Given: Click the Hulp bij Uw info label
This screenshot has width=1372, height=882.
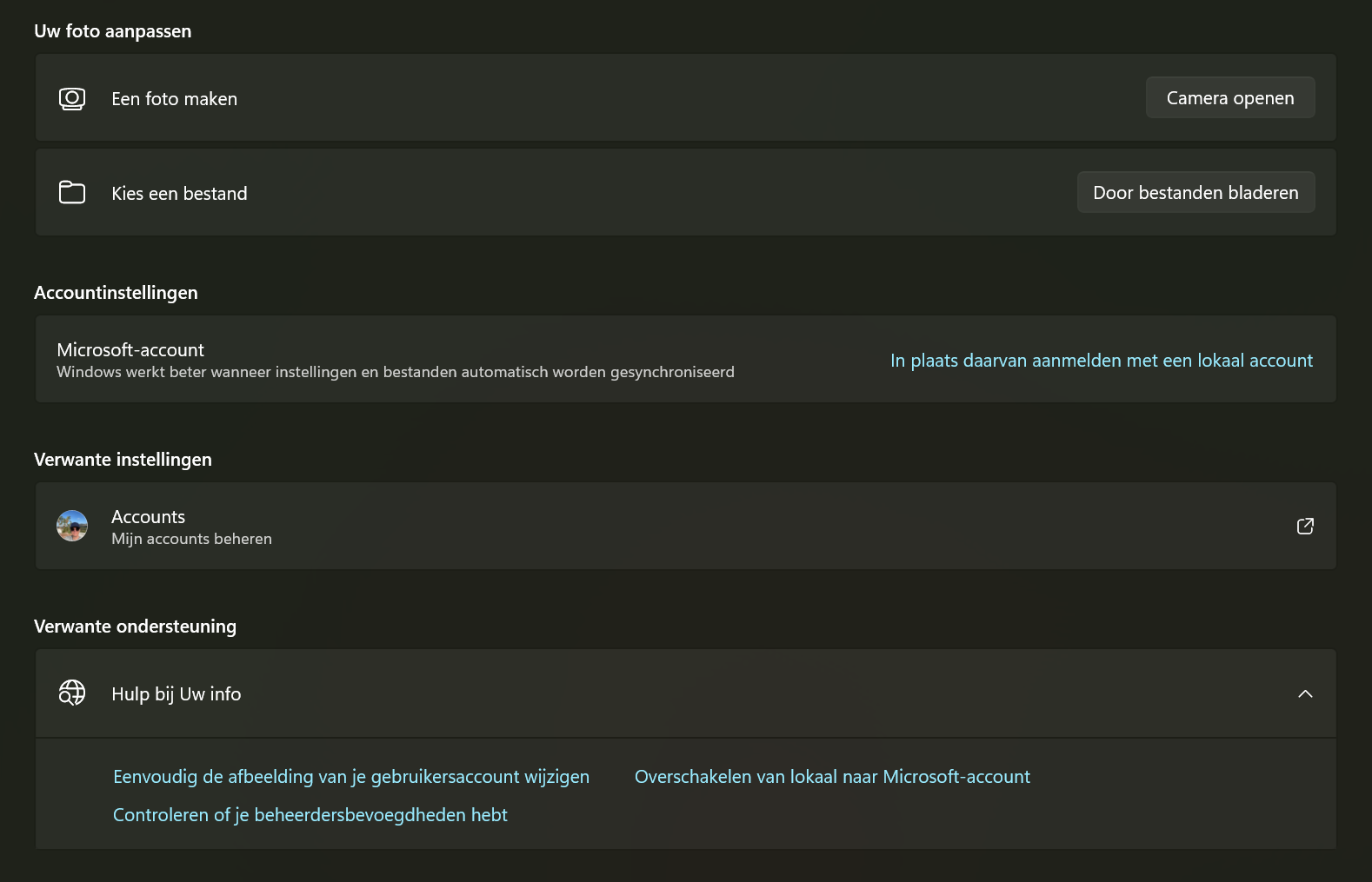Looking at the screenshot, I should pyautogui.click(x=176, y=694).
